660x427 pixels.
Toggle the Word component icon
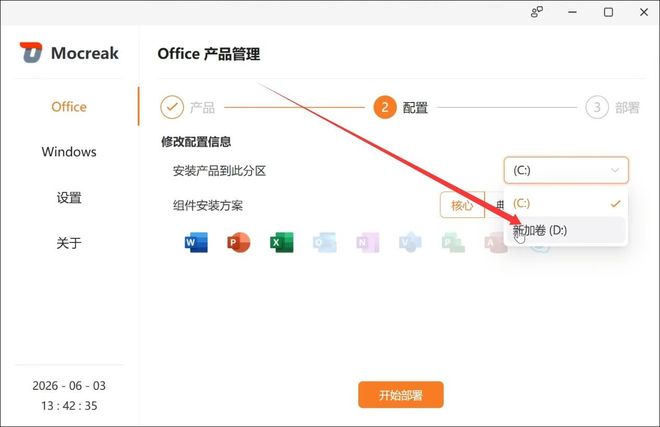click(x=196, y=242)
